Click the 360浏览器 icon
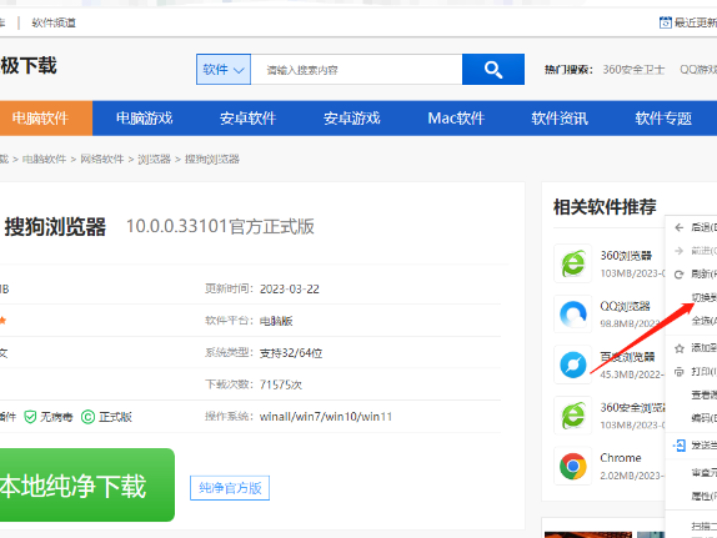717x538 pixels. coord(573,263)
